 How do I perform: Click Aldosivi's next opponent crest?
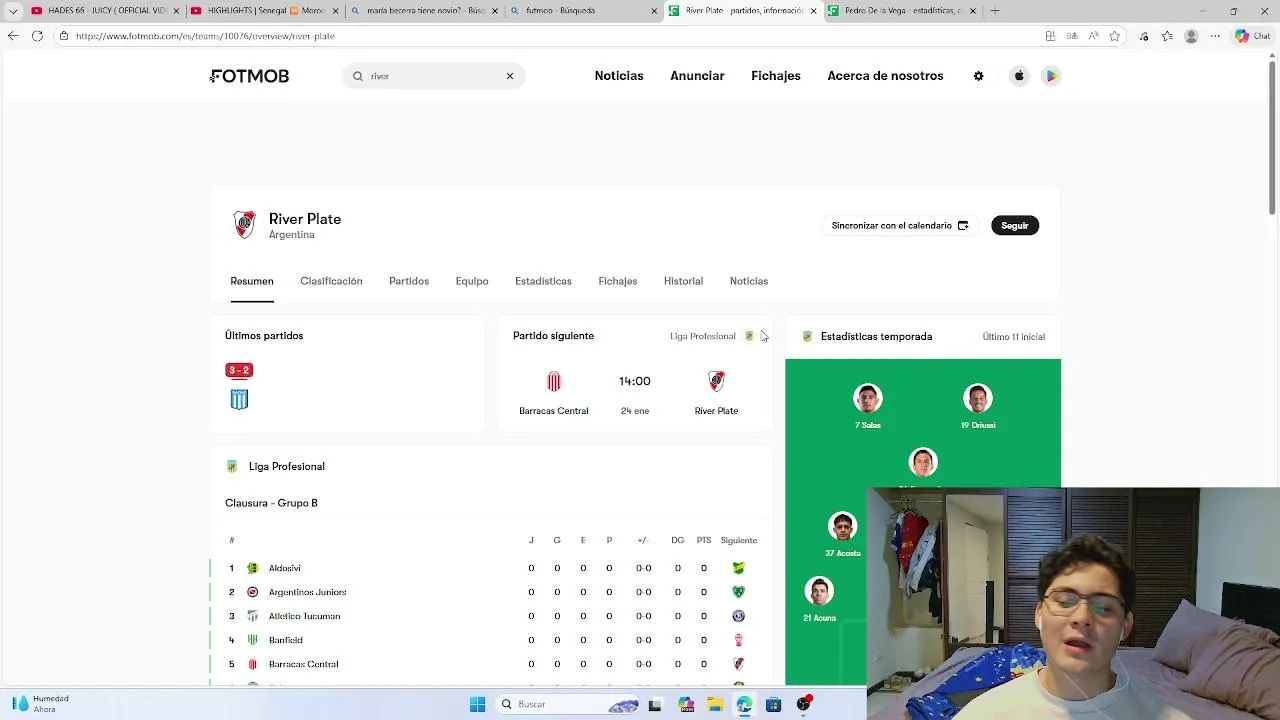tap(739, 568)
